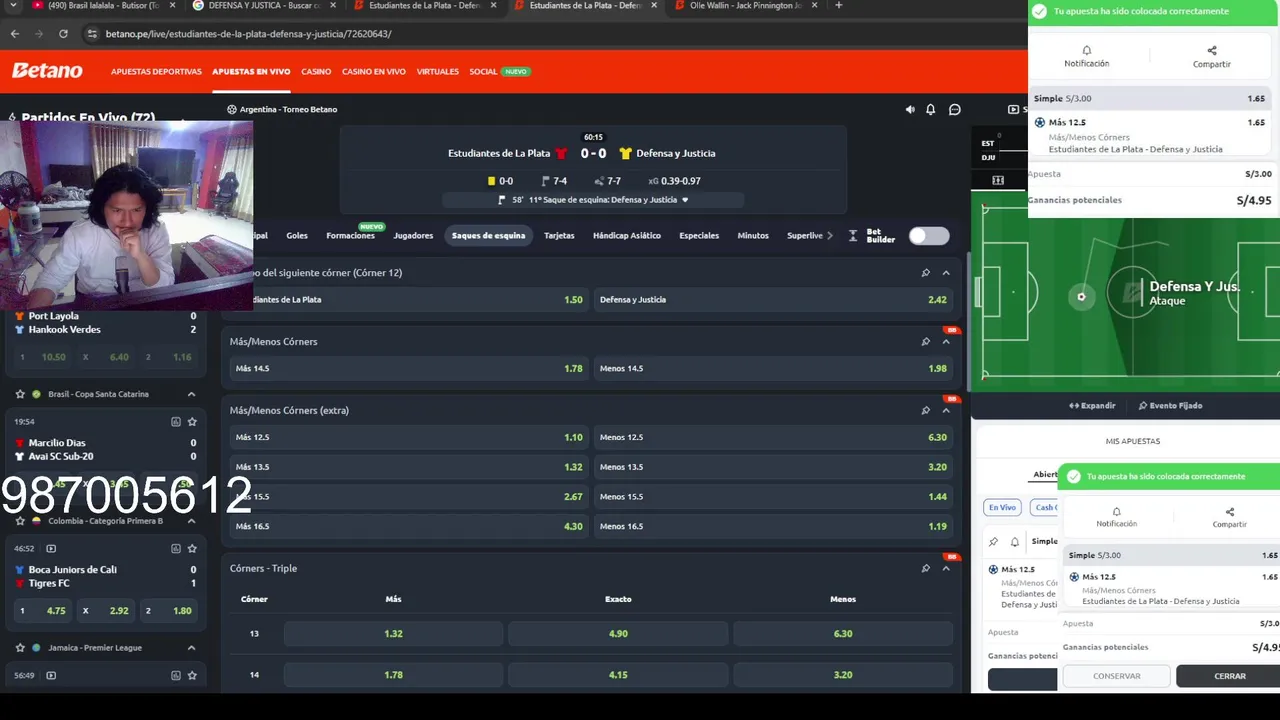Open the Formaciones tab
Viewport: 1280px width, 720px height.
(350, 236)
